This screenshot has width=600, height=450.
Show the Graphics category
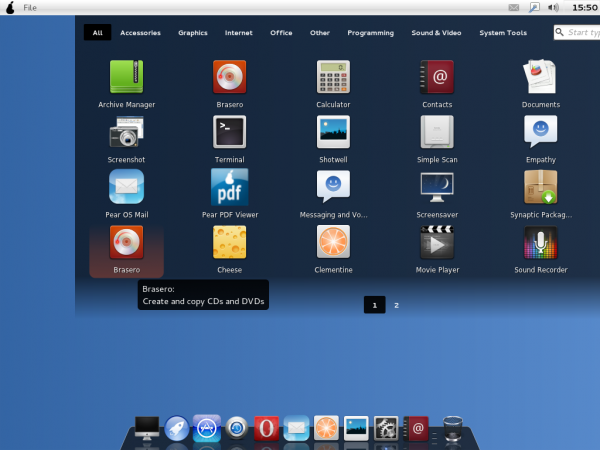193,33
